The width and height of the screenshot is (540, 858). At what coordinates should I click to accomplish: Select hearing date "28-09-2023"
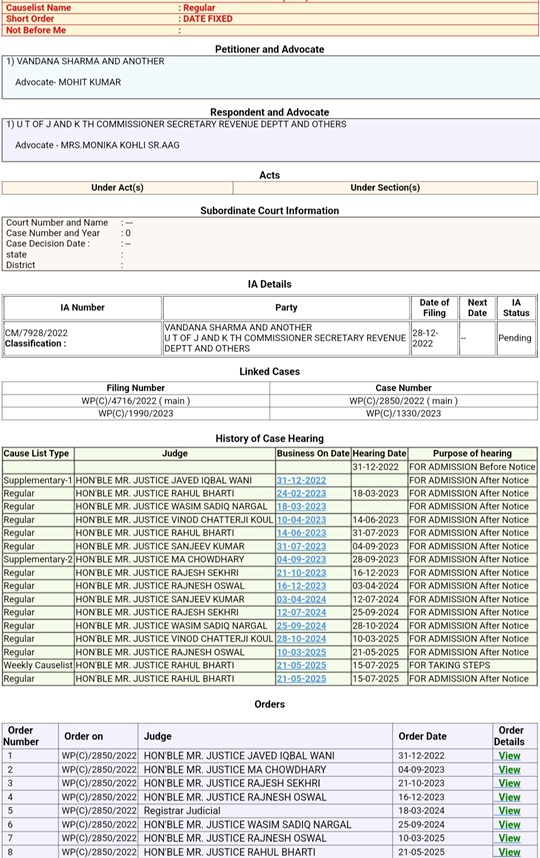tap(376, 559)
